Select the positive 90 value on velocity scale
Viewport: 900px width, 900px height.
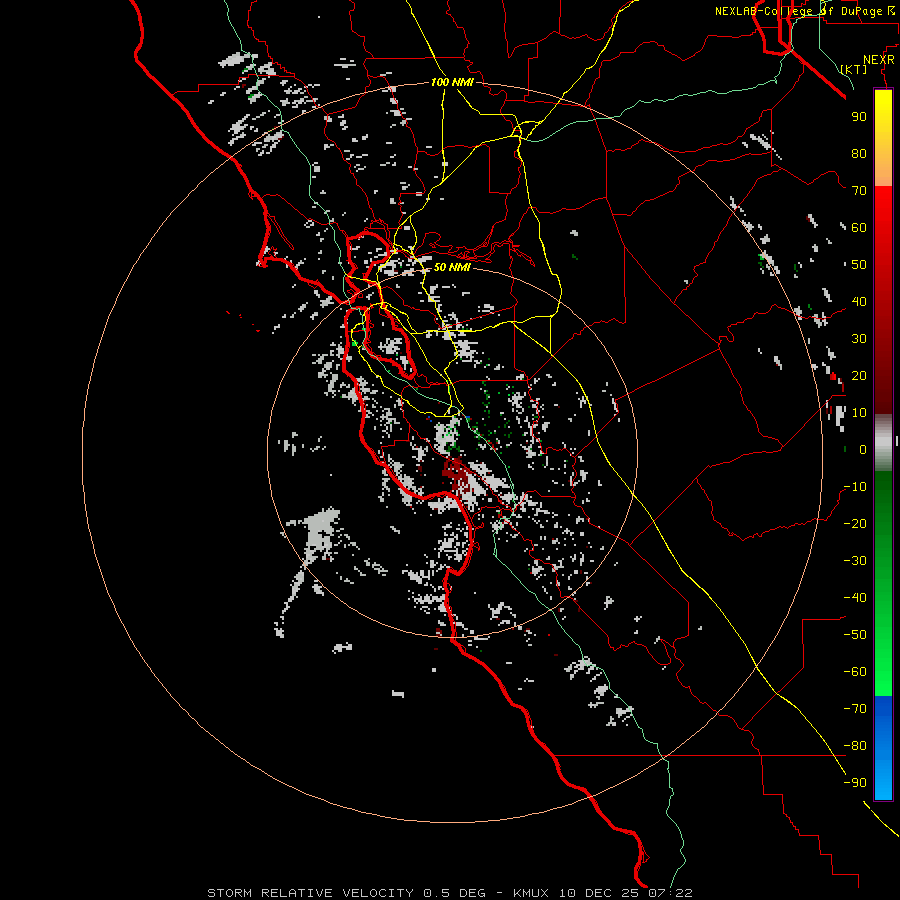859,117
